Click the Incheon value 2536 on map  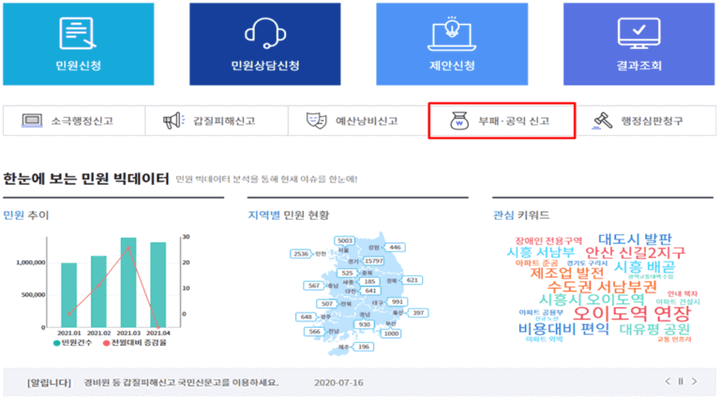(x=301, y=254)
